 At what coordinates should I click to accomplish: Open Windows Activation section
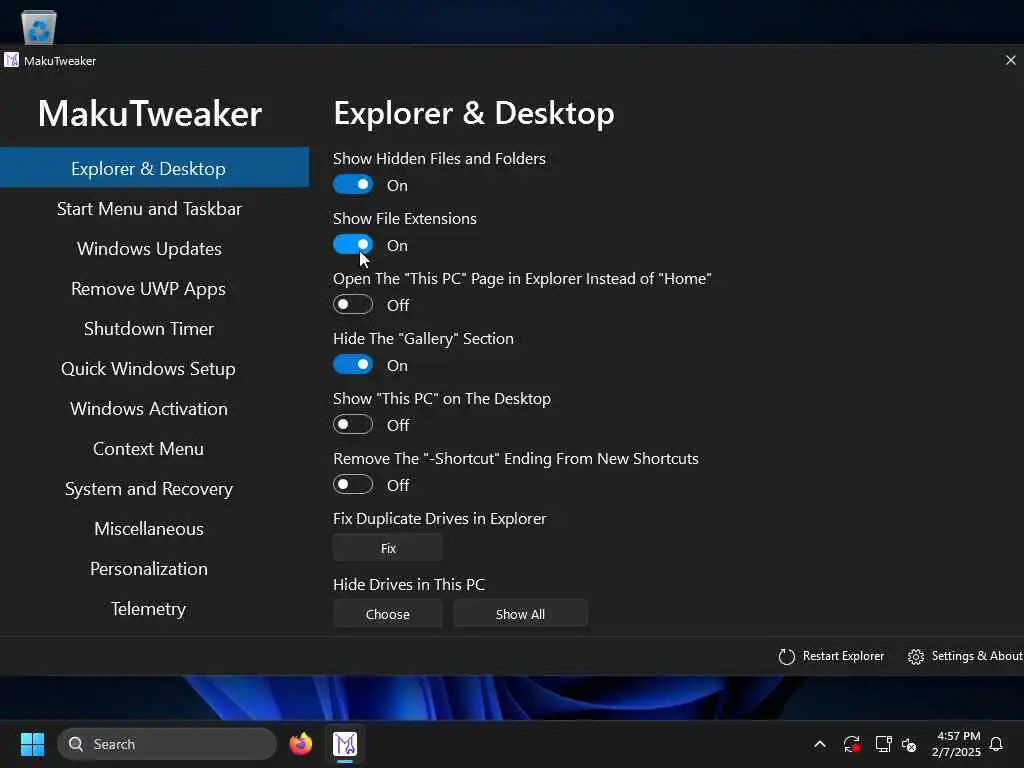(x=149, y=409)
